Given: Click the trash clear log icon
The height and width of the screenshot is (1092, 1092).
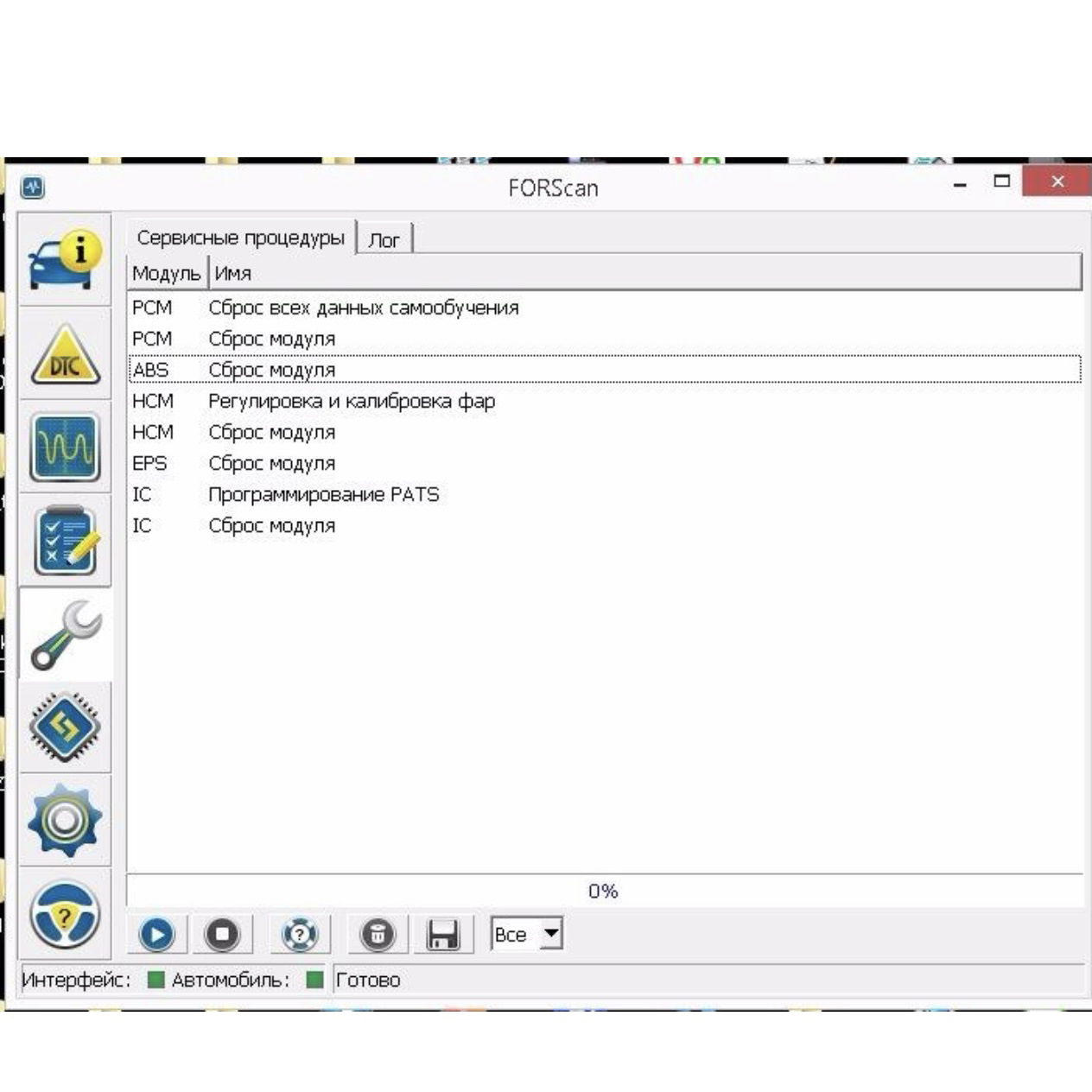Looking at the screenshot, I should 378,934.
